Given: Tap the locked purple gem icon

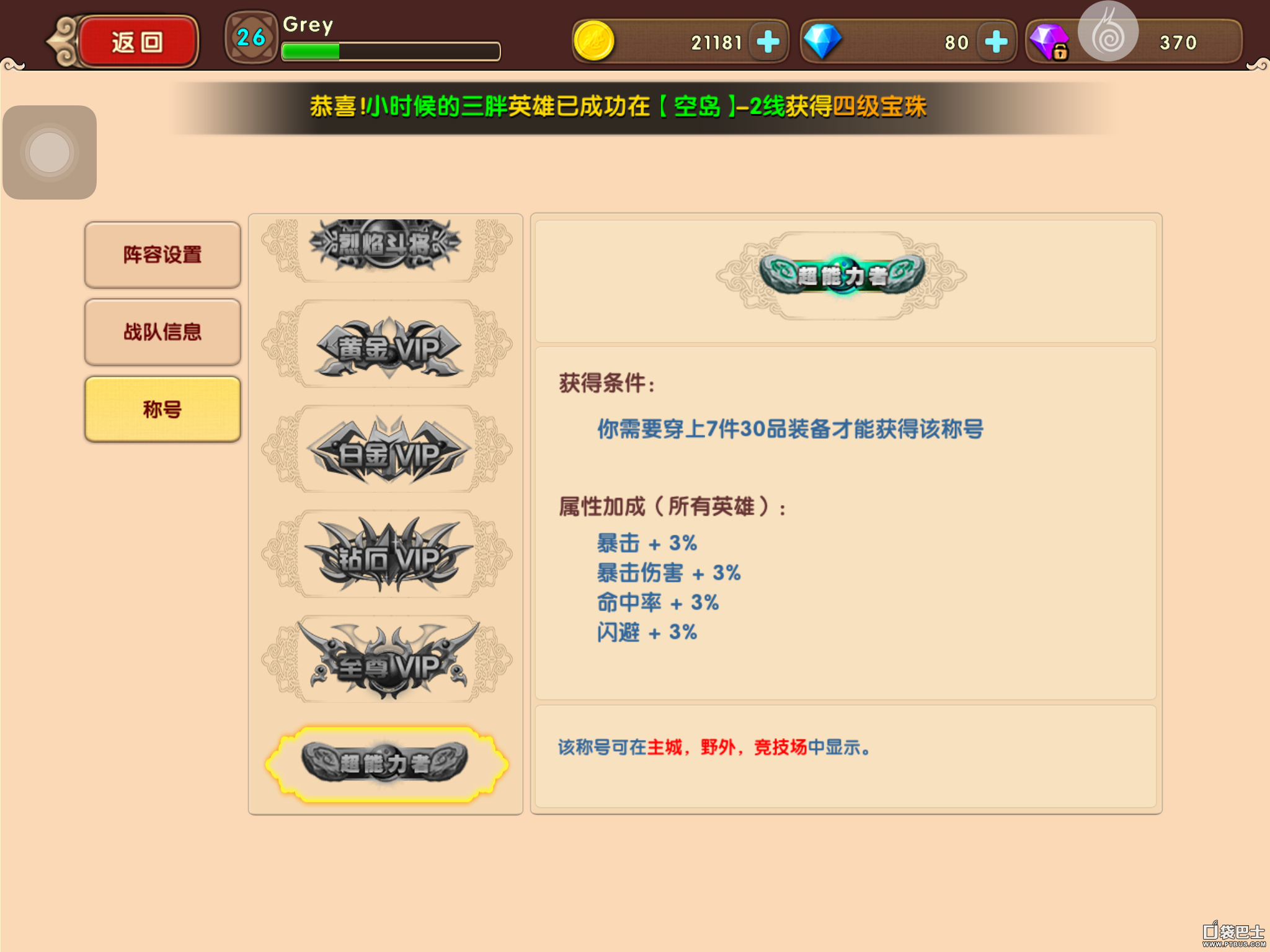Looking at the screenshot, I should tap(1049, 42).
